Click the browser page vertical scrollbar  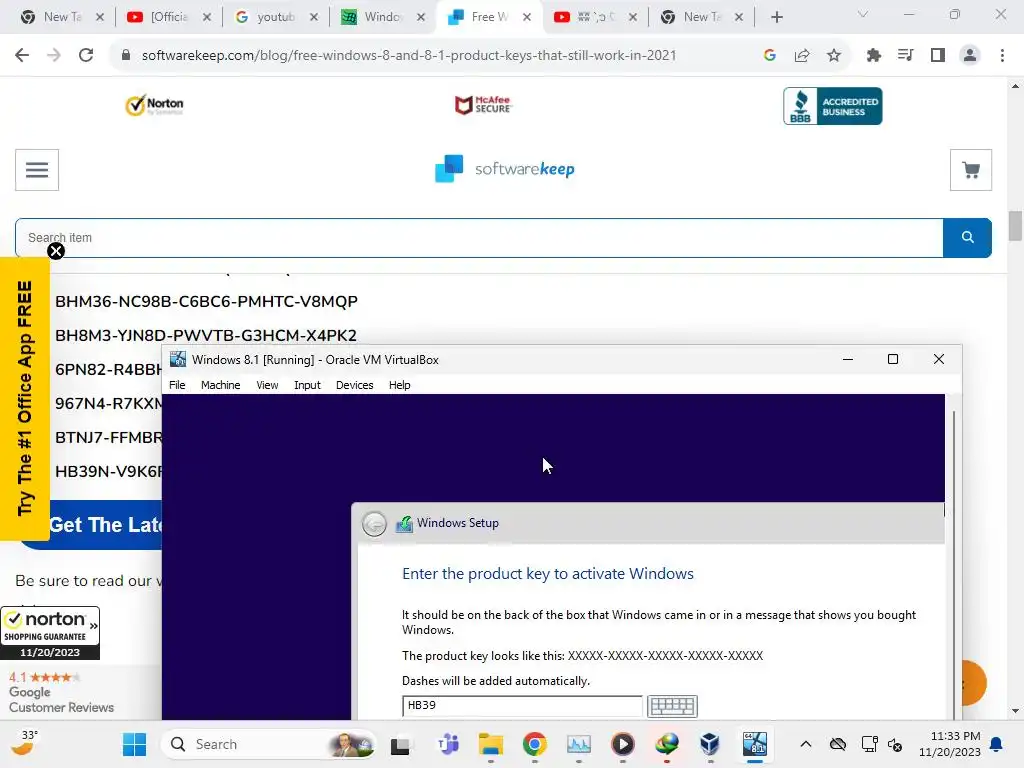tap(1015, 226)
